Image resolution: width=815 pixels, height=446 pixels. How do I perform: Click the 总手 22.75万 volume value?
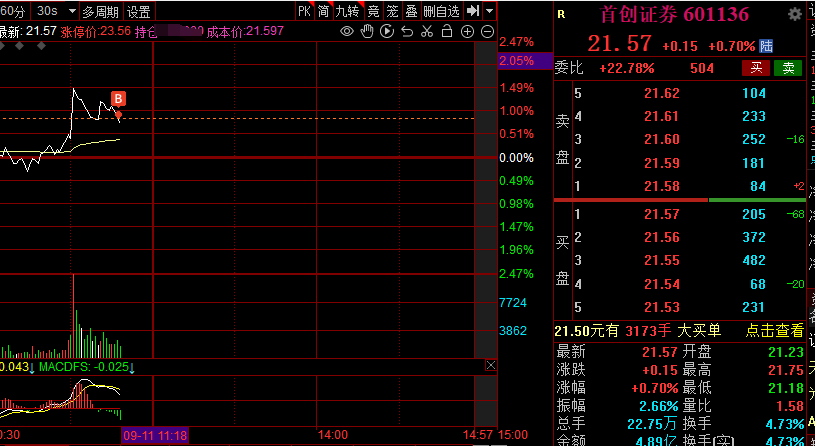tap(652, 423)
